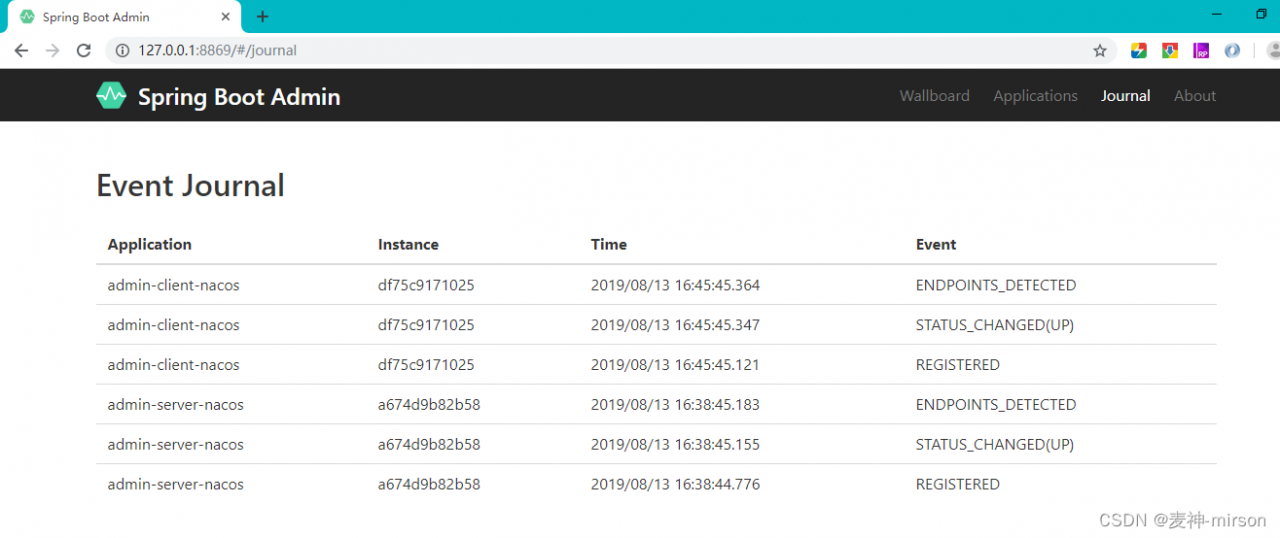The image size is (1280, 538).
Task: Go back with the browser back arrow
Action: pyautogui.click(x=21, y=51)
